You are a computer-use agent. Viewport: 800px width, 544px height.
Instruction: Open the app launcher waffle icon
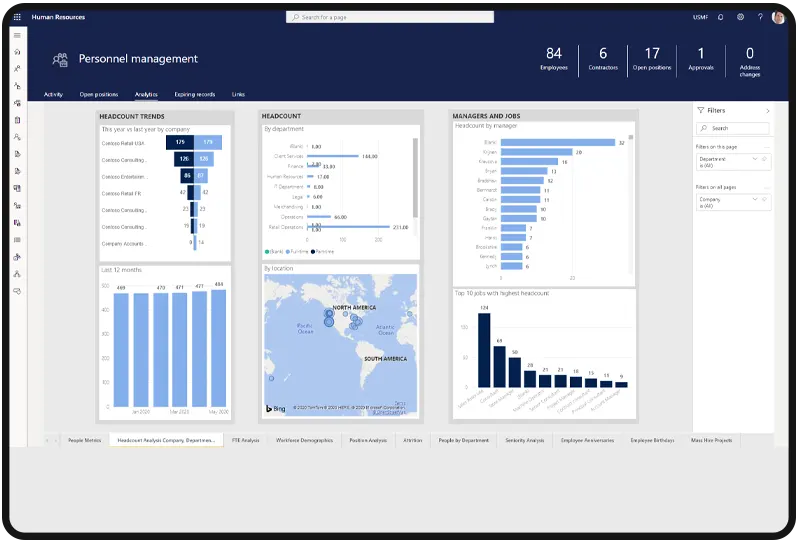pos(17,17)
